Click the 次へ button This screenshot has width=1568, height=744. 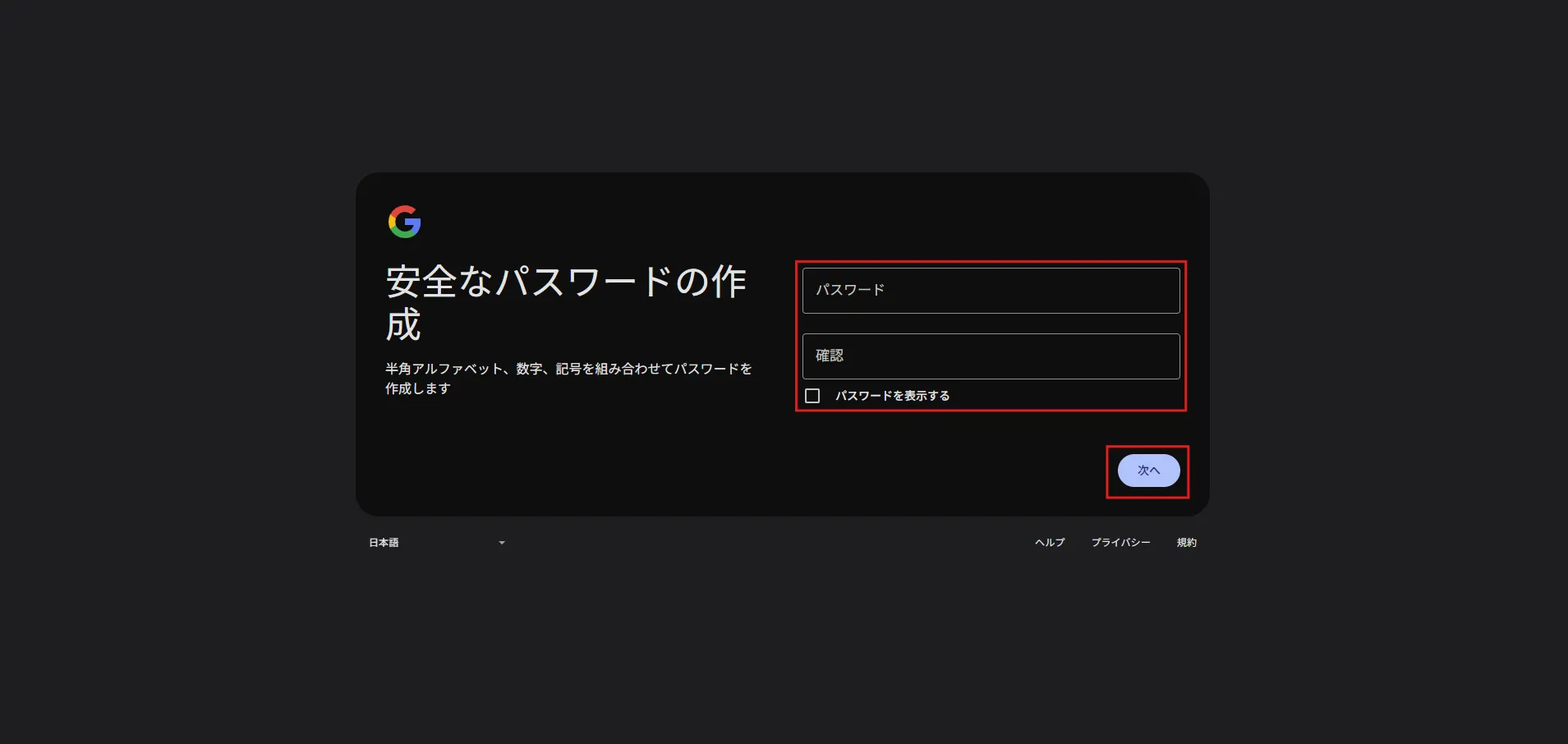pyautogui.click(x=1148, y=471)
